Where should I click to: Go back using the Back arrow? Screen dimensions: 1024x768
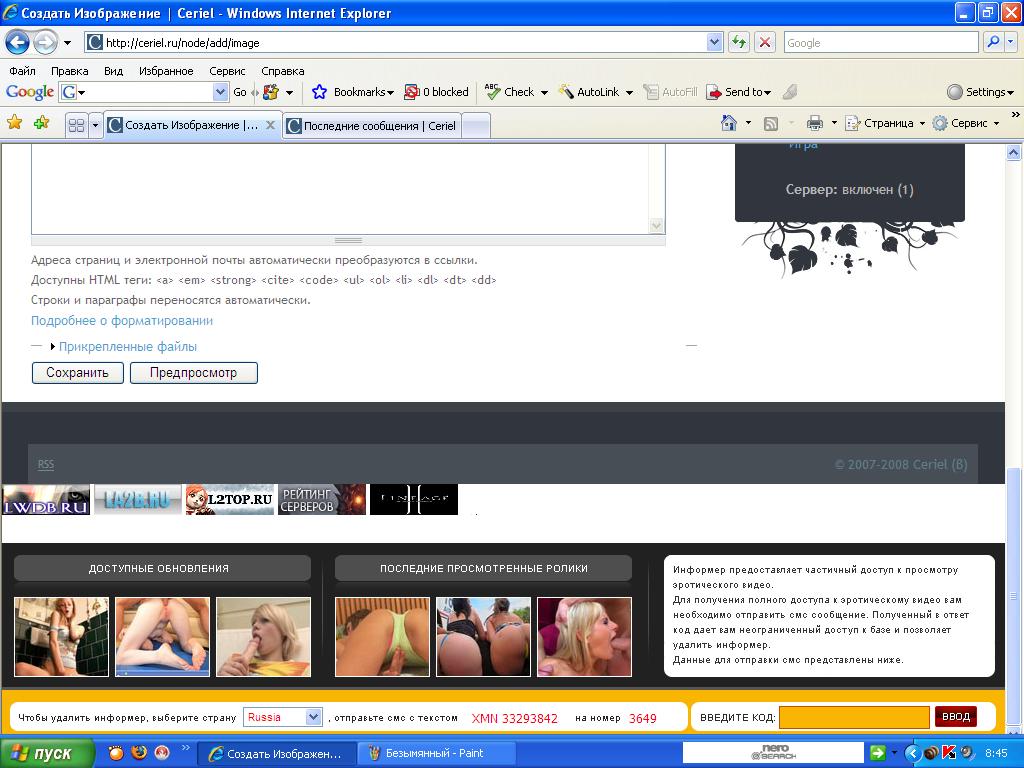coord(17,42)
